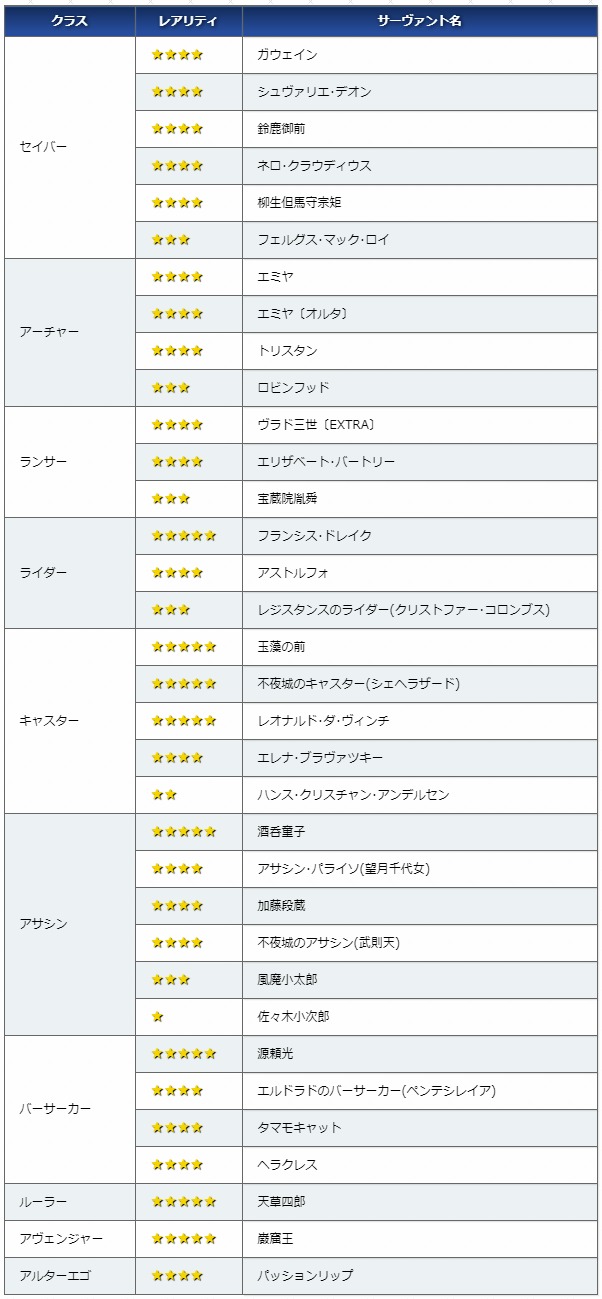Click the servant name 玉藻の前
This screenshot has height=1299, width=602.
pyautogui.click(x=282, y=647)
